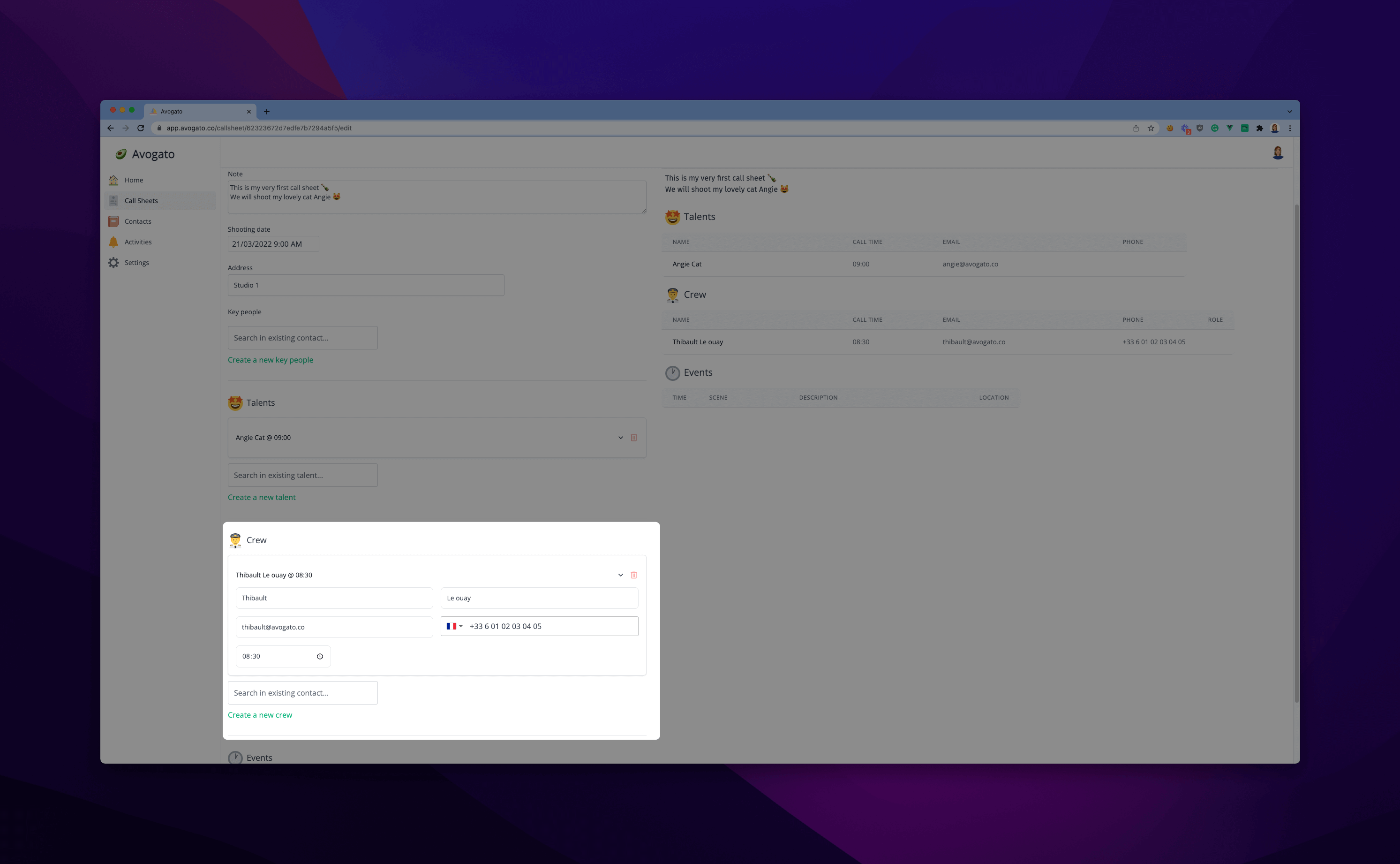Click the Vue devtools extension icon
The image size is (1400, 864).
[x=1229, y=128]
